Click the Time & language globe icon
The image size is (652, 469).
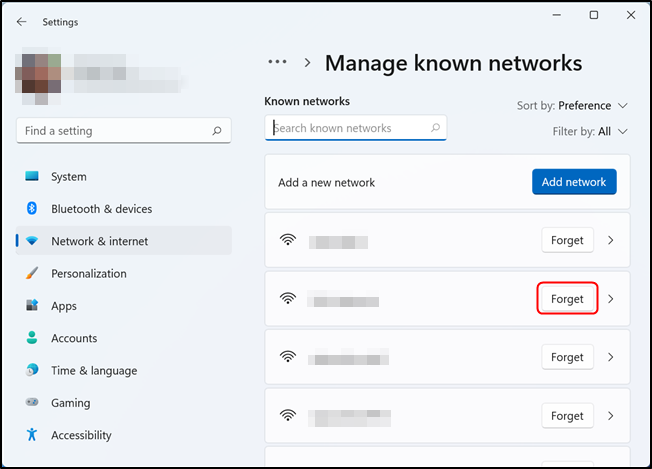click(x=32, y=370)
